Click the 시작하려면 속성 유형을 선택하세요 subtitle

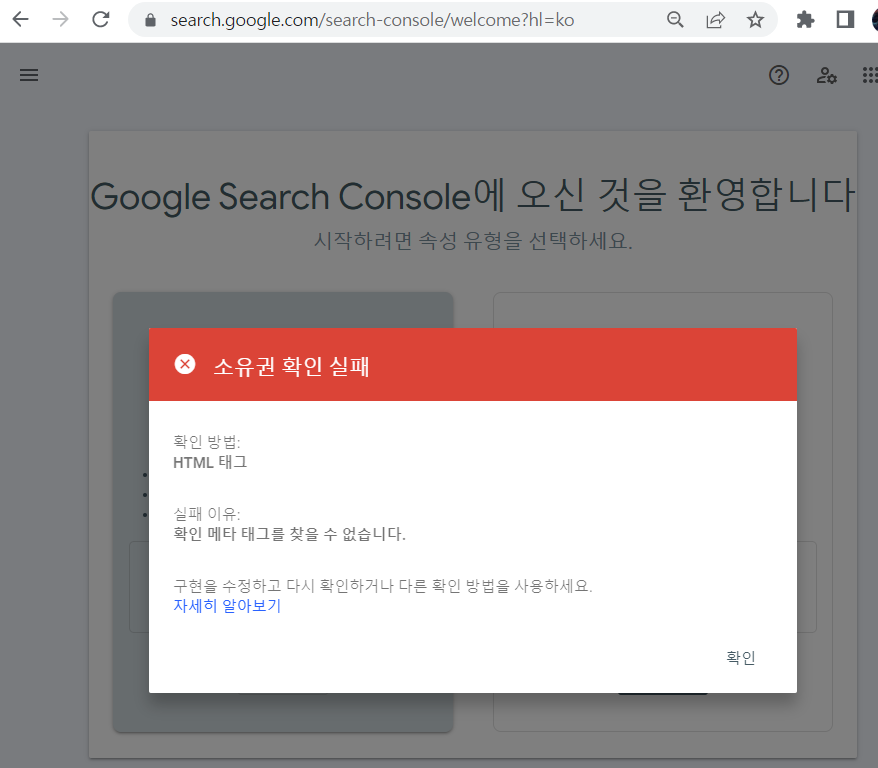coord(473,241)
